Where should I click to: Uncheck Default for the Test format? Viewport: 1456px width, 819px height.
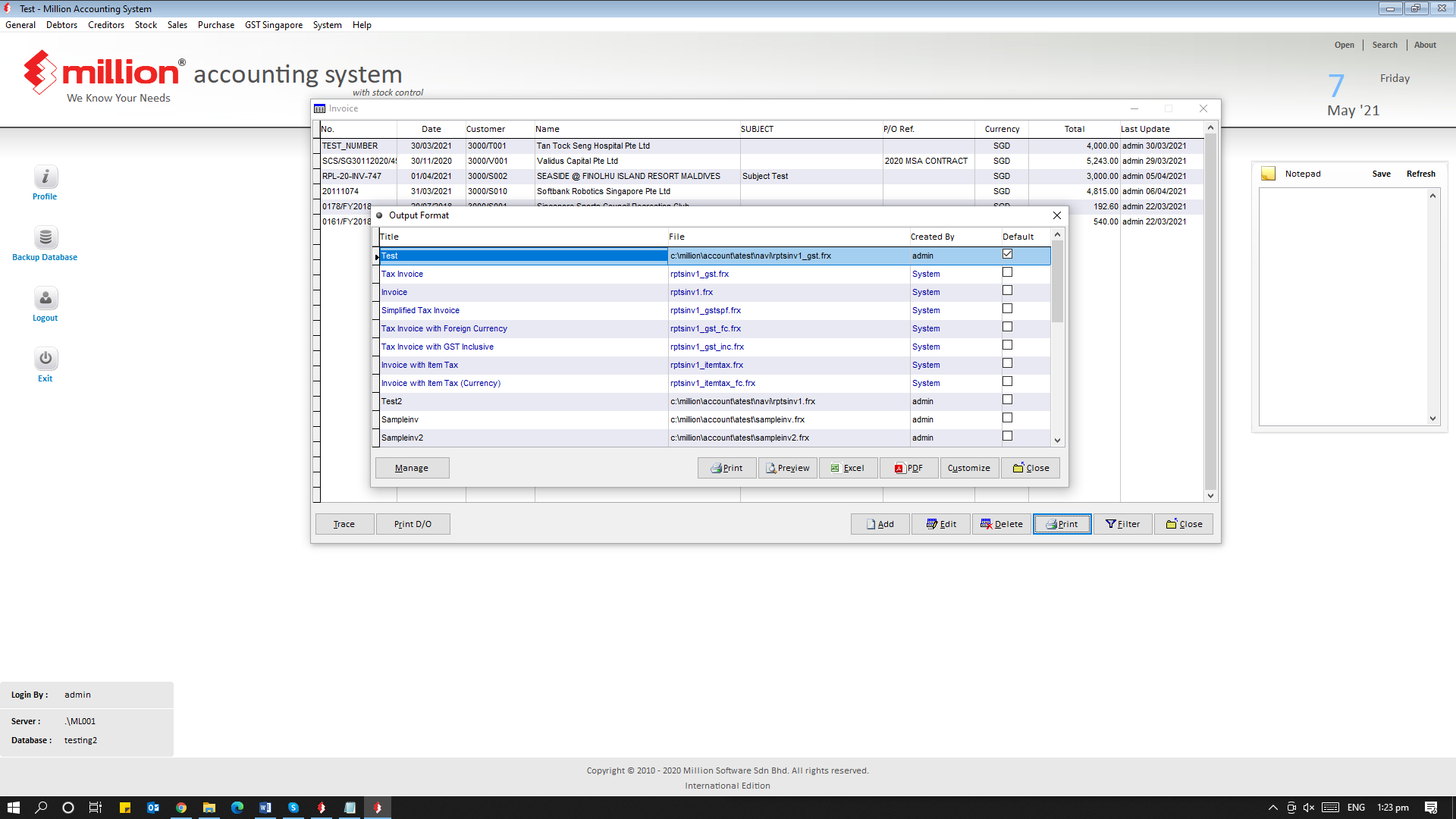tap(1007, 254)
